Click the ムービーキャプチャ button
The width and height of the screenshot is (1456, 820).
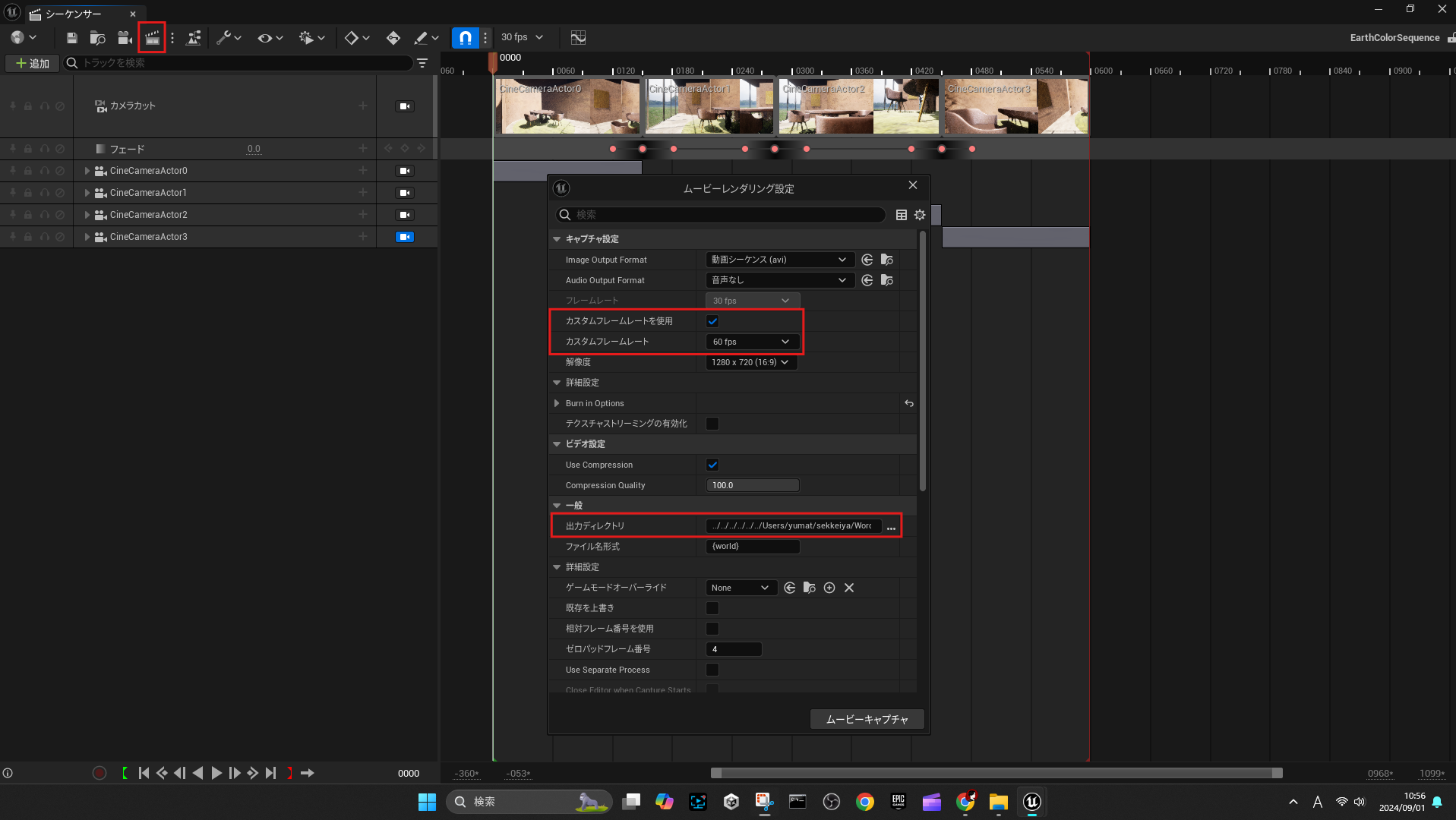click(867, 719)
